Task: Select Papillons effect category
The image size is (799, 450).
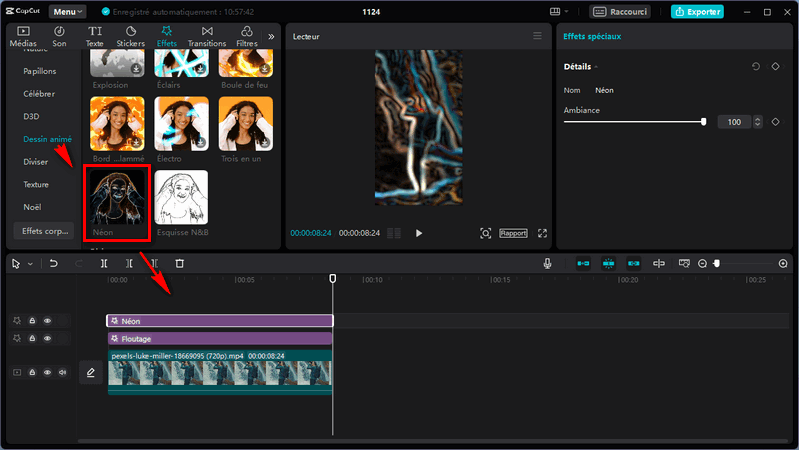Action: pyautogui.click(x=40, y=71)
